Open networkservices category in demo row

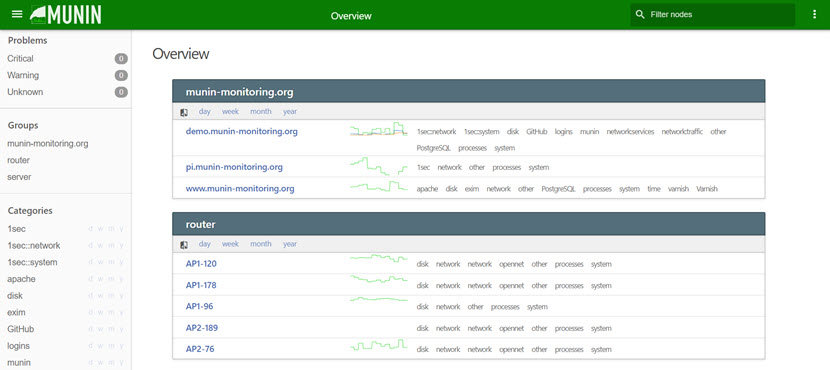pos(630,132)
